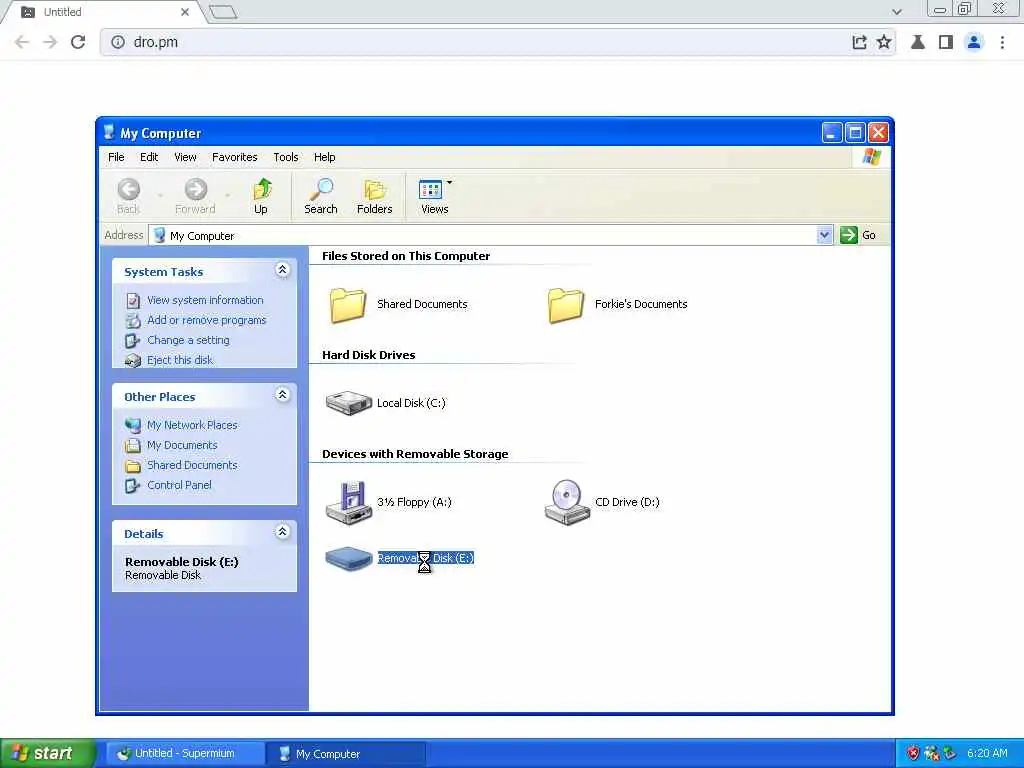This screenshot has height=768, width=1024.
Task: Go up one folder level
Action: 261,195
